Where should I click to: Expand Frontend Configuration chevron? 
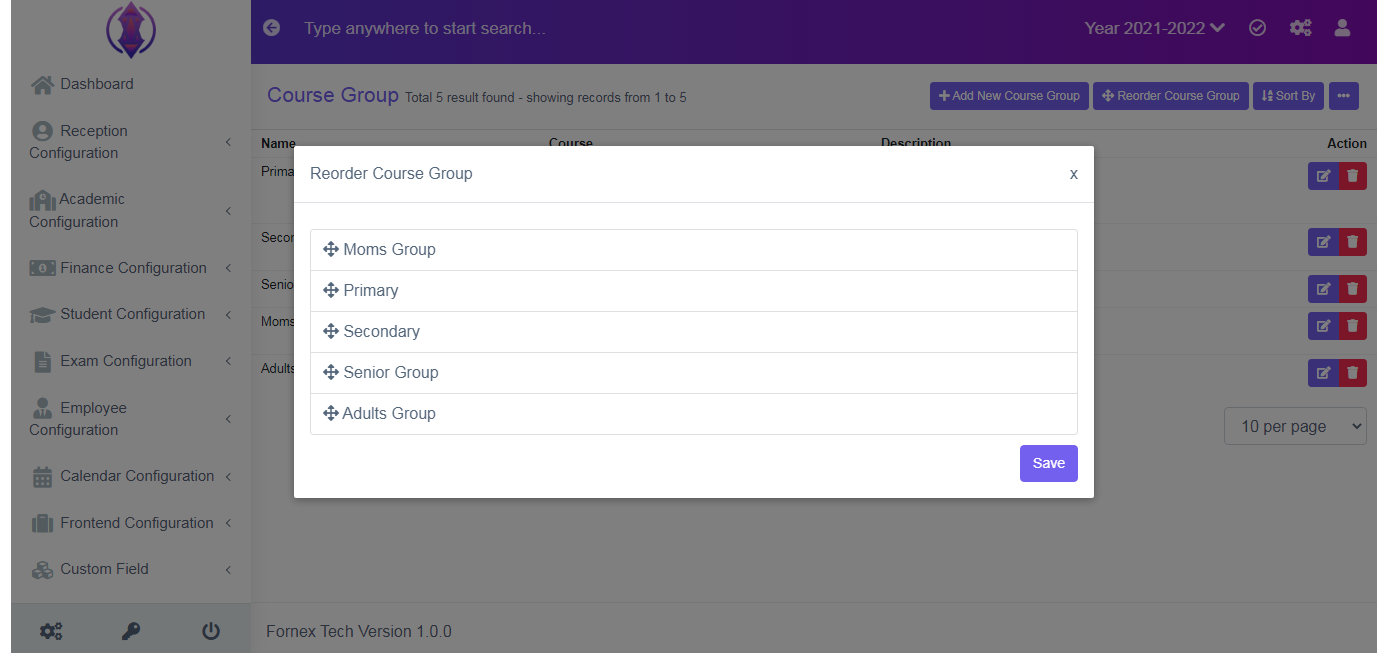[x=228, y=523]
